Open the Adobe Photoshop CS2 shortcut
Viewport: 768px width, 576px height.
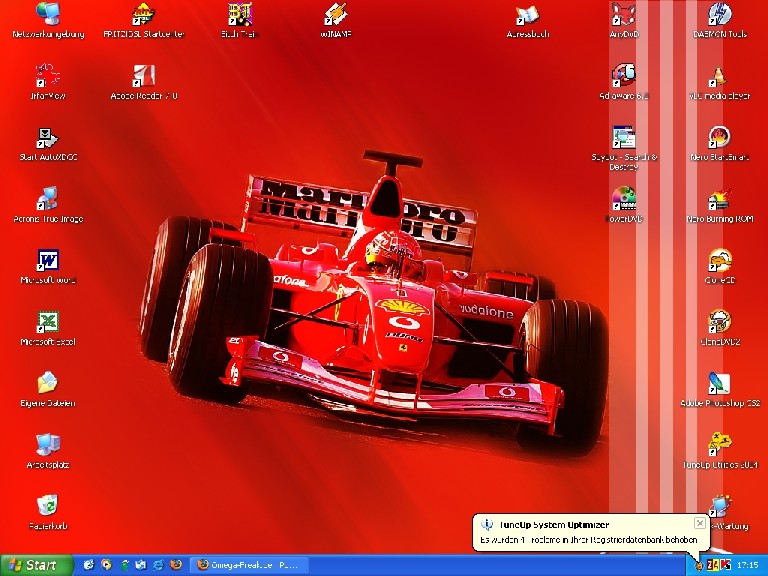719,384
